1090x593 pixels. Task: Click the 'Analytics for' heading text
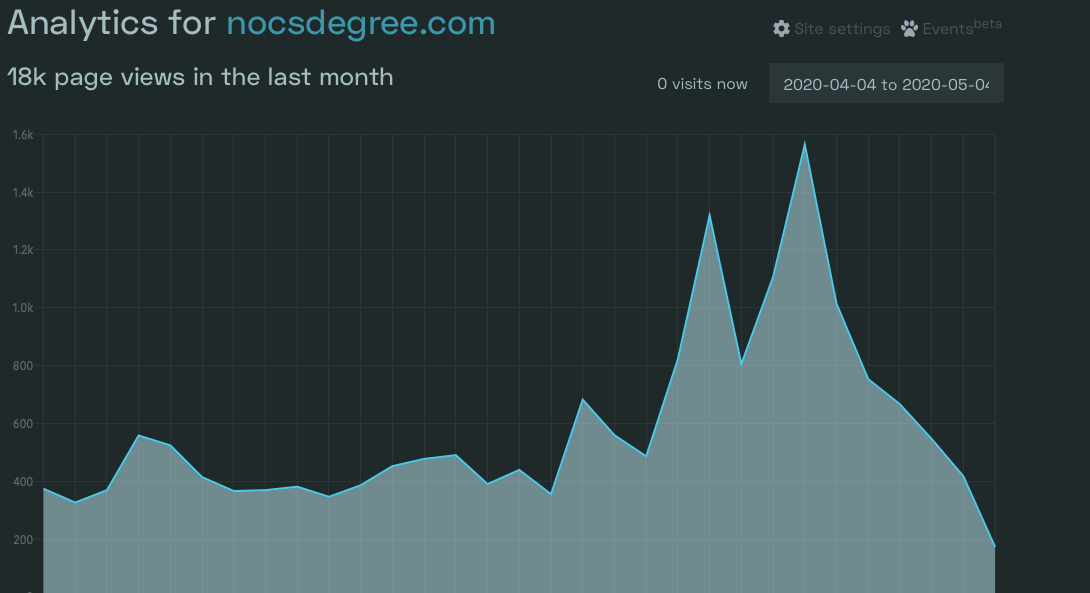[x=111, y=23]
